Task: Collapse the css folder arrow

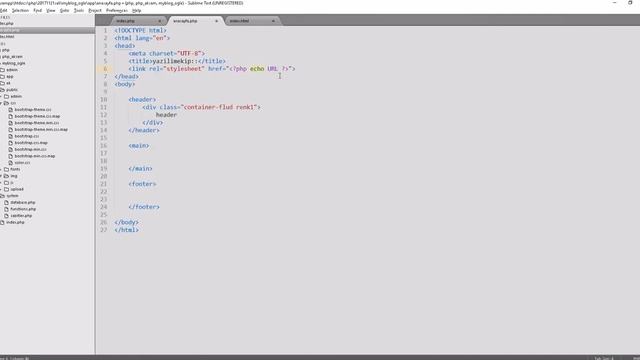Action: (x=1, y=103)
